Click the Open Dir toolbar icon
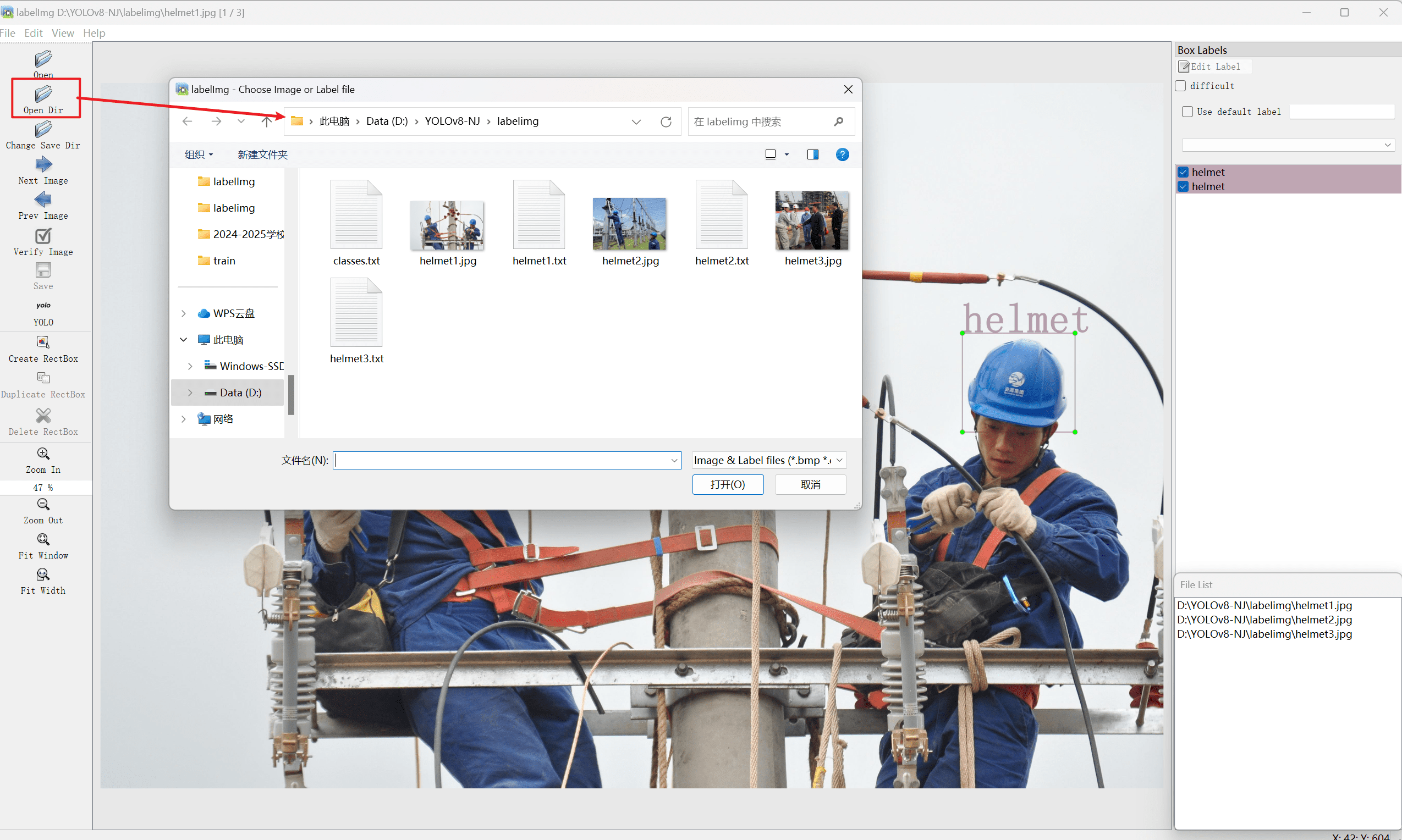The height and width of the screenshot is (840, 1402). [x=43, y=95]
